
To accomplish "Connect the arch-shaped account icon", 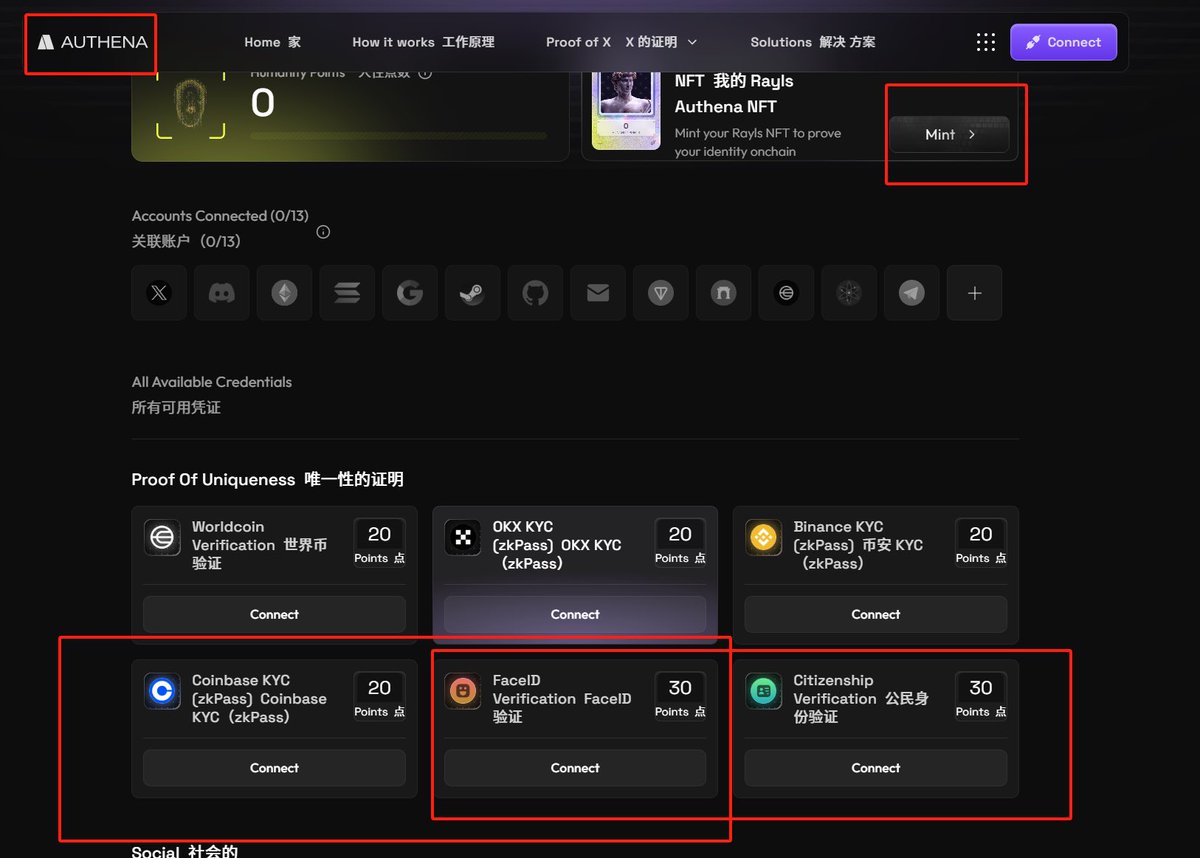I will point(723,293).
